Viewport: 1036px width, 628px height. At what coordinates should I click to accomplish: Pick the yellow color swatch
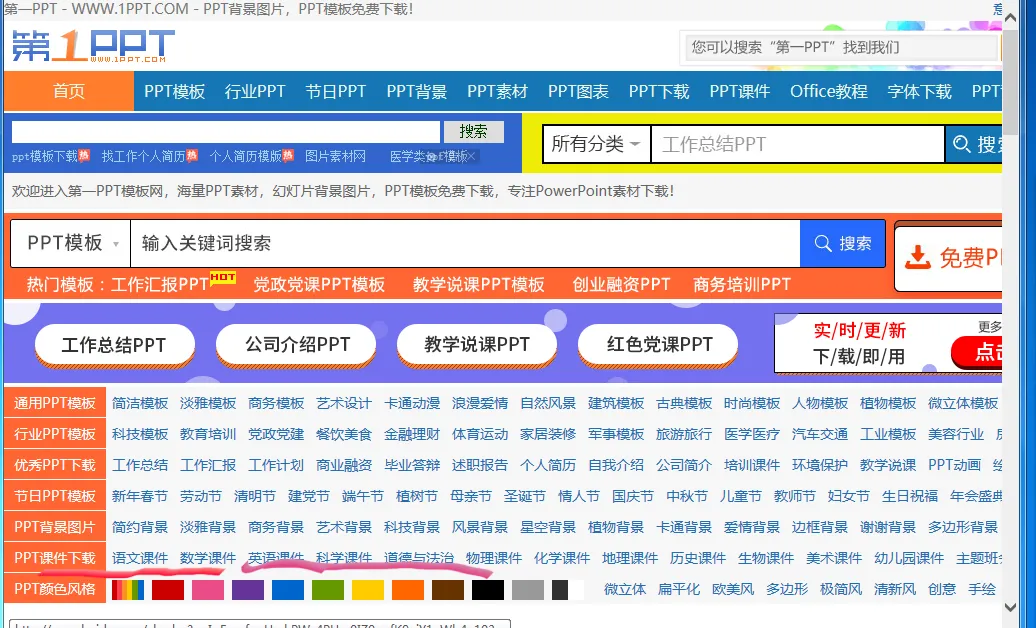[x=368, y=590]
